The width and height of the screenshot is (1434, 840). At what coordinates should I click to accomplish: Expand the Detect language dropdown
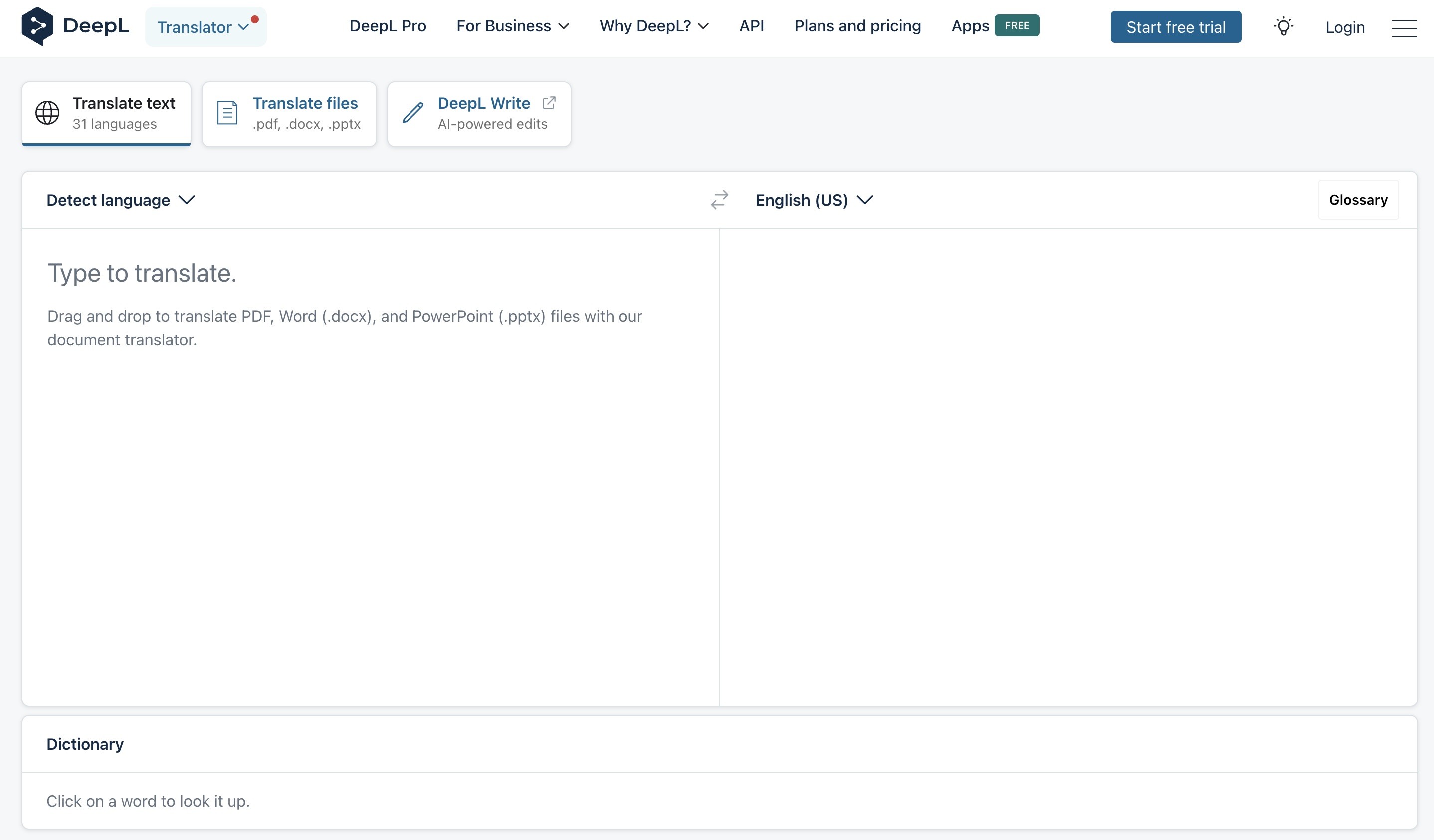(x=121, y=200)
